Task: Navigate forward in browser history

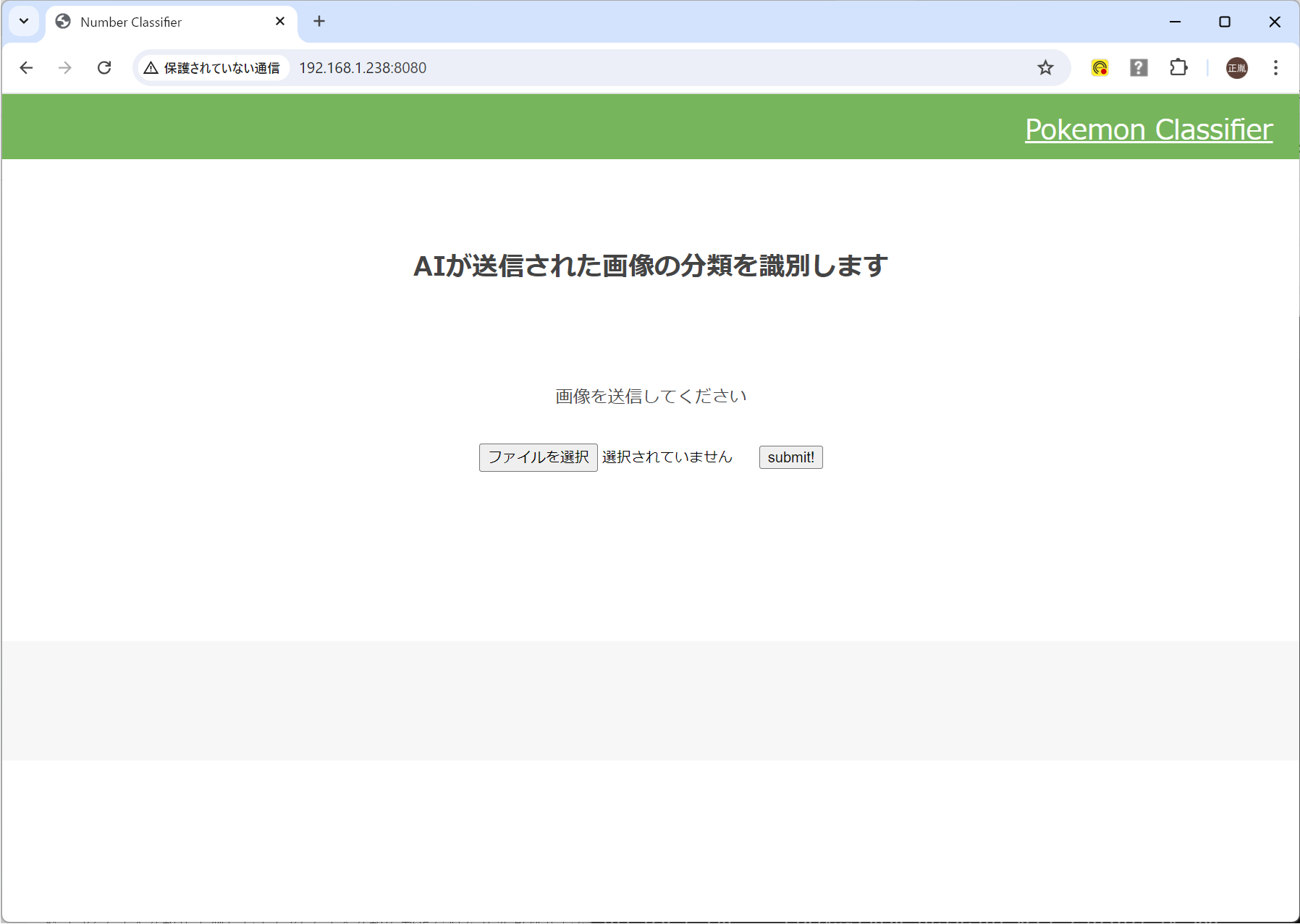Action: [65, 67]
